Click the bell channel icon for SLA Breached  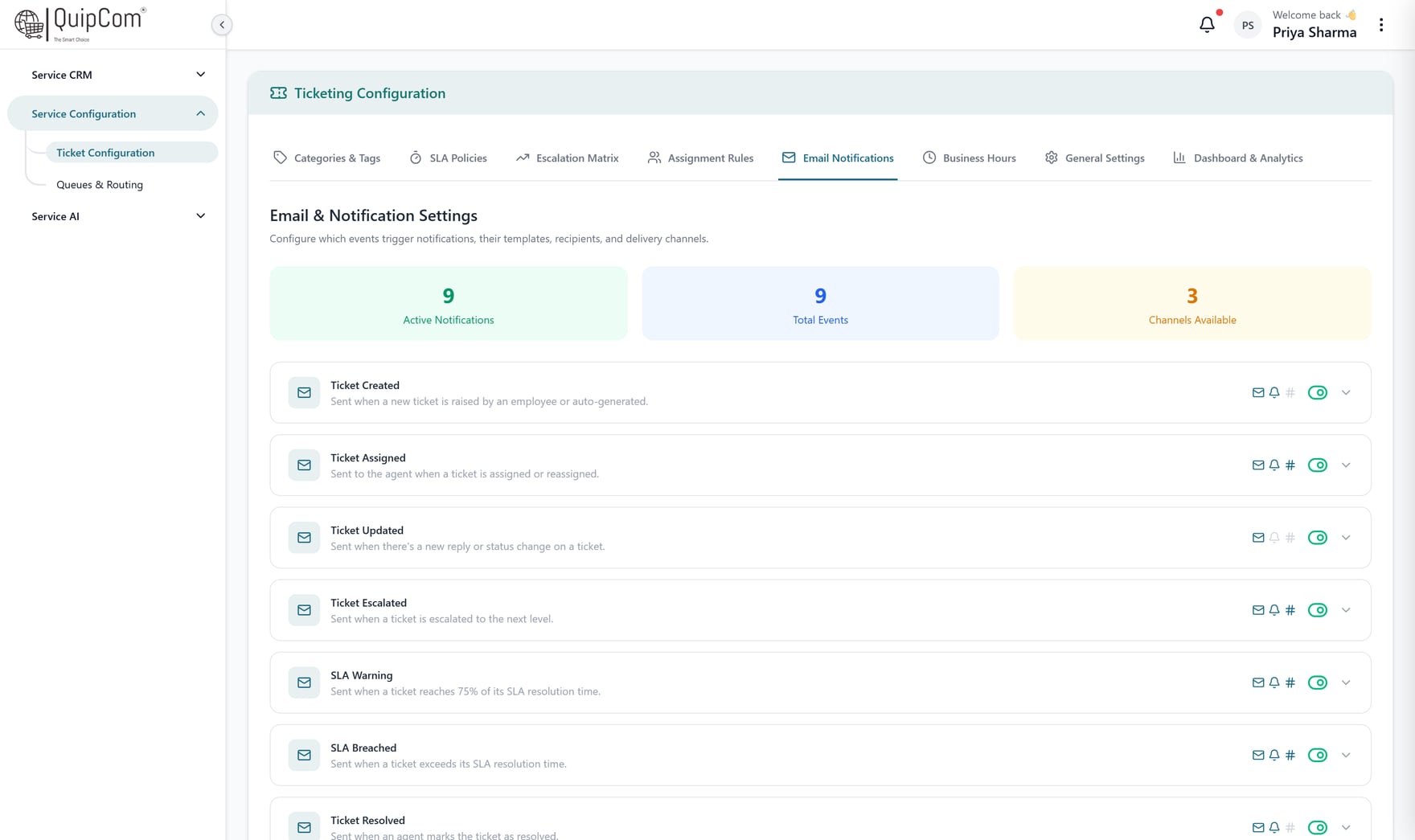(x=1274, y=755)
